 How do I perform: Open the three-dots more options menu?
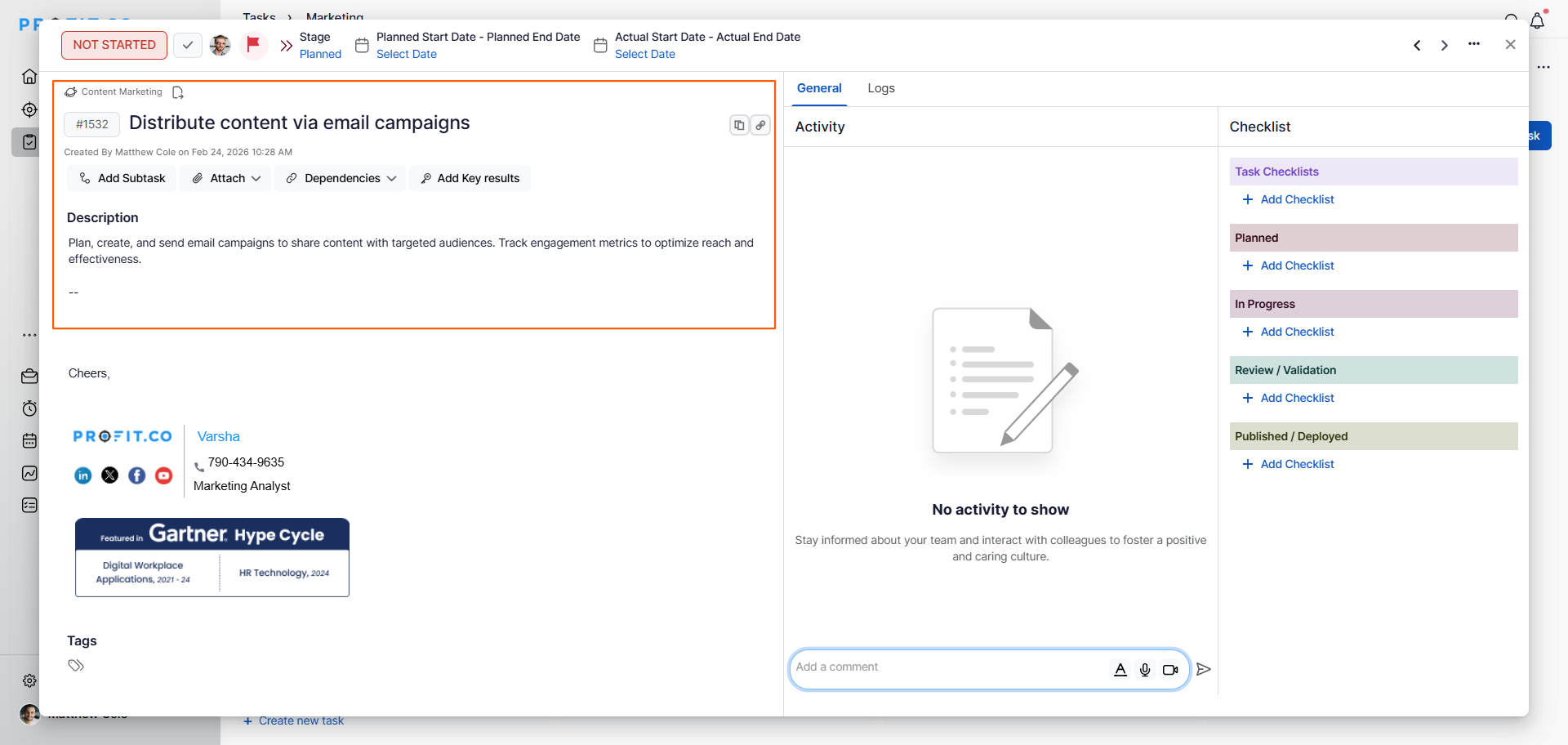[x=1474, y=44]
